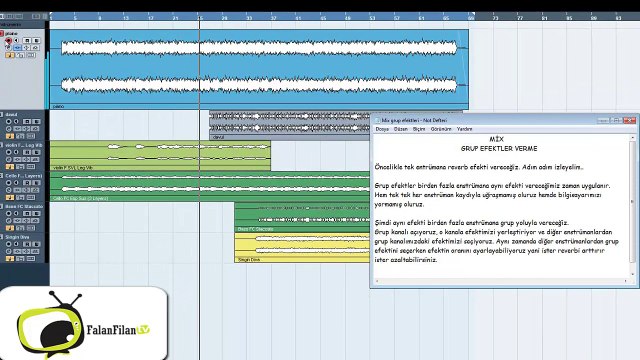This screenshot has width=640, height=360.
Task: Open edit in-place on the davul track
Action: pos(10,136)
